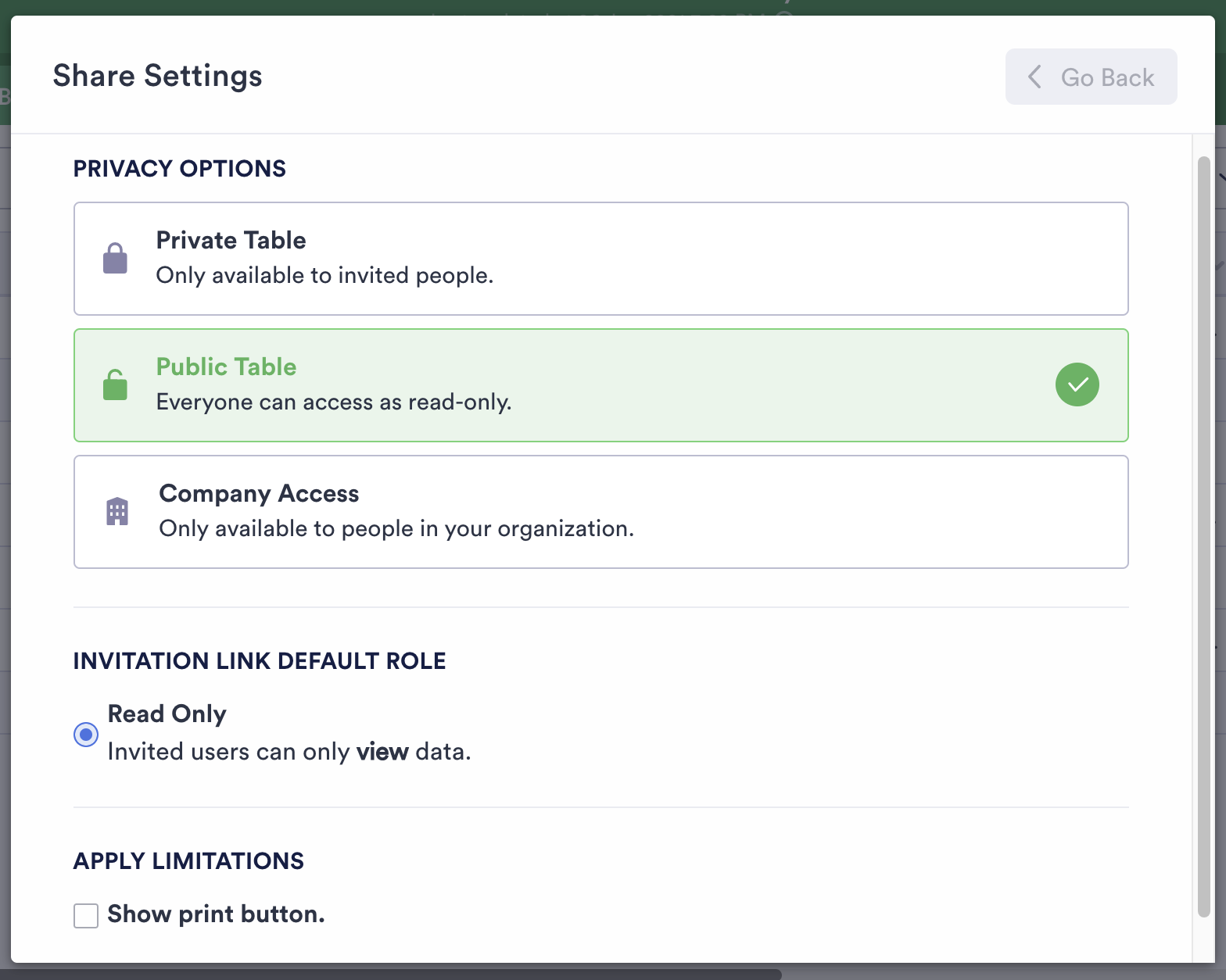This screenshot has height=980, width=1226.
Task: Click the building icon for Company Access
Action: tap(117, 511)
